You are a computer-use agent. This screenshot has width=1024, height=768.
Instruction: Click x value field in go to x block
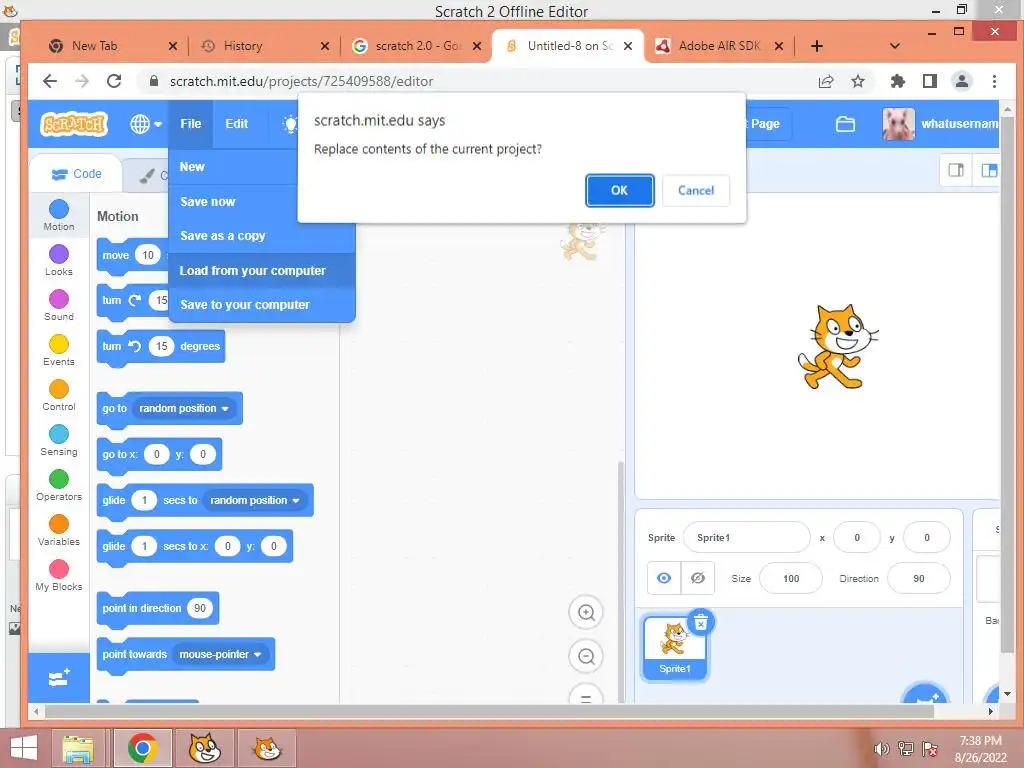point(157,455)
